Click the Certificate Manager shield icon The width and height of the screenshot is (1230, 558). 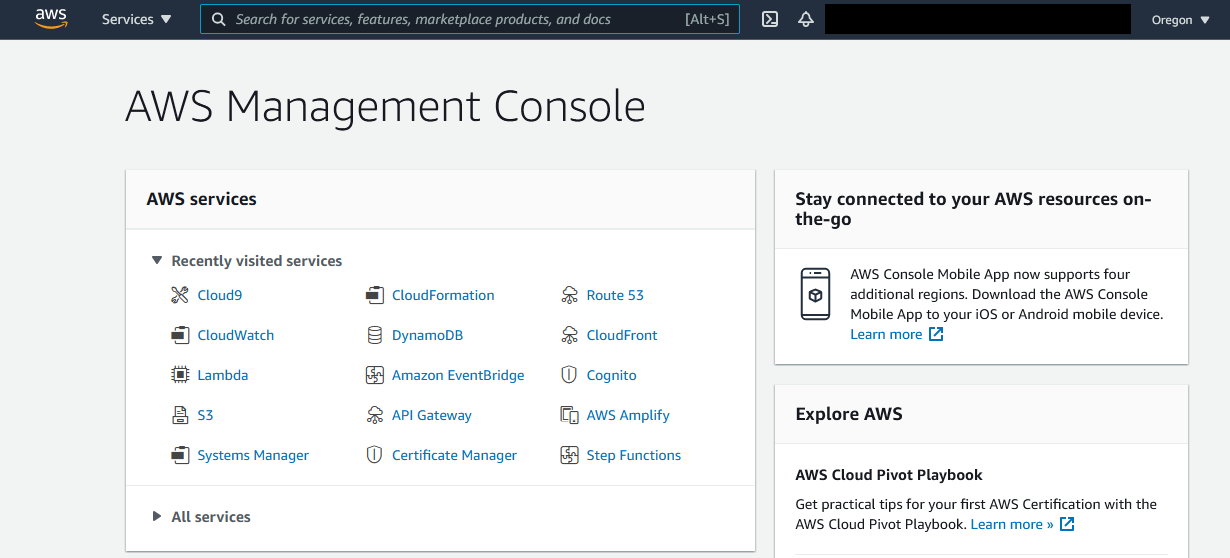tap(375, 455)
